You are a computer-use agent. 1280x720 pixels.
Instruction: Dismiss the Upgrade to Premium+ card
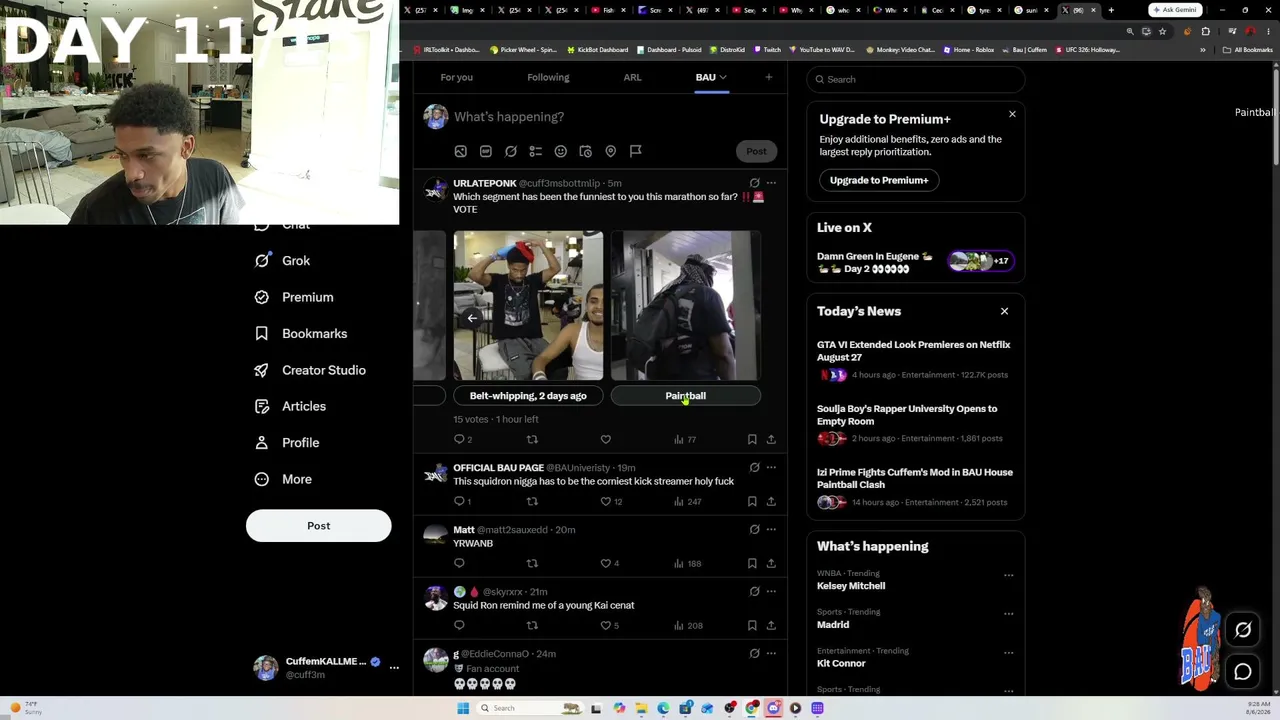pyautogui.click(x=1012, y=114)
